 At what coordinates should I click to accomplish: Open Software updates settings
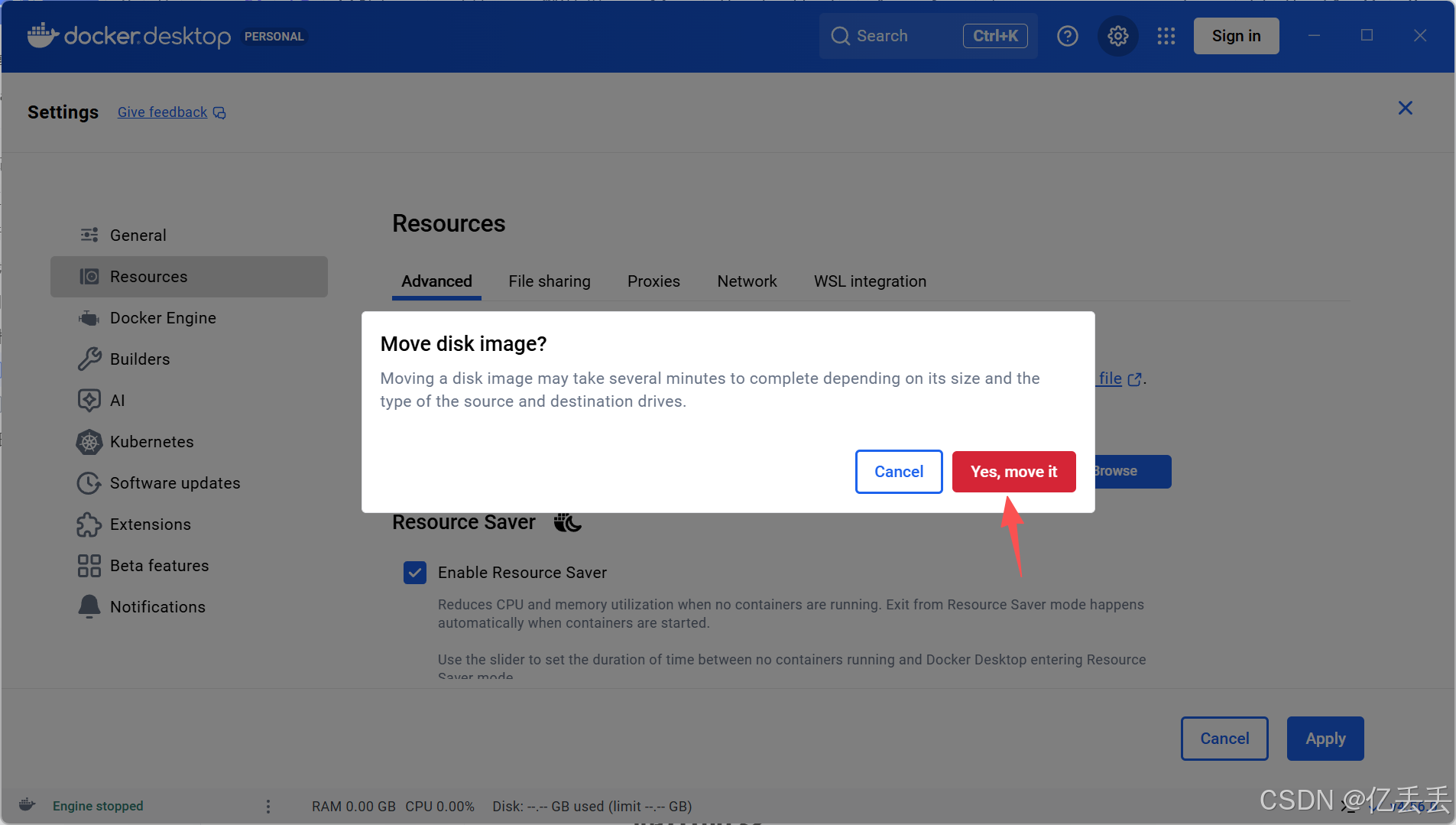pos(189,483)
